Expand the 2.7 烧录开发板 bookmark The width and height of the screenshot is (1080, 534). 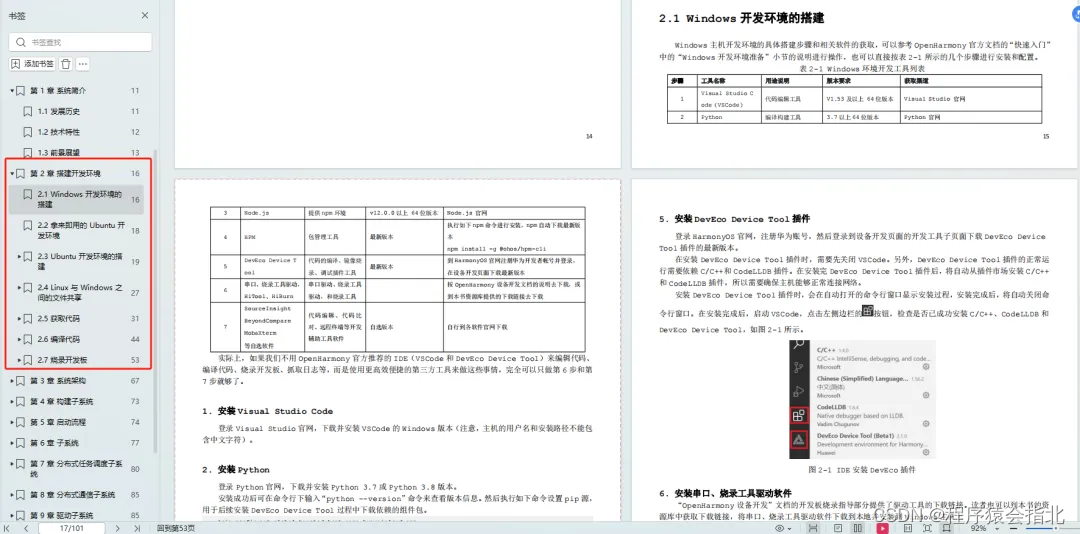(x=19, y=360)
